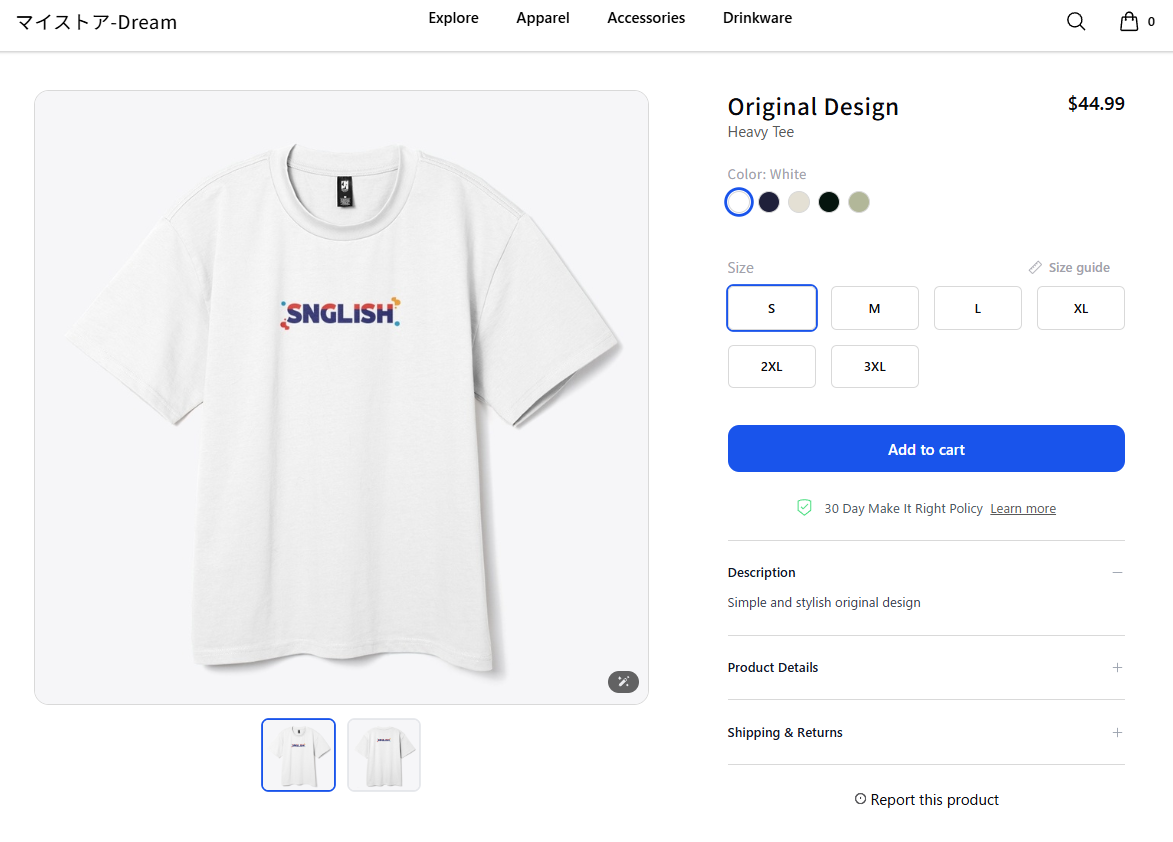Click the green shield policy icon
Image resolution: width=1173 pixels, height=842 pixels.
coord(804,507)
